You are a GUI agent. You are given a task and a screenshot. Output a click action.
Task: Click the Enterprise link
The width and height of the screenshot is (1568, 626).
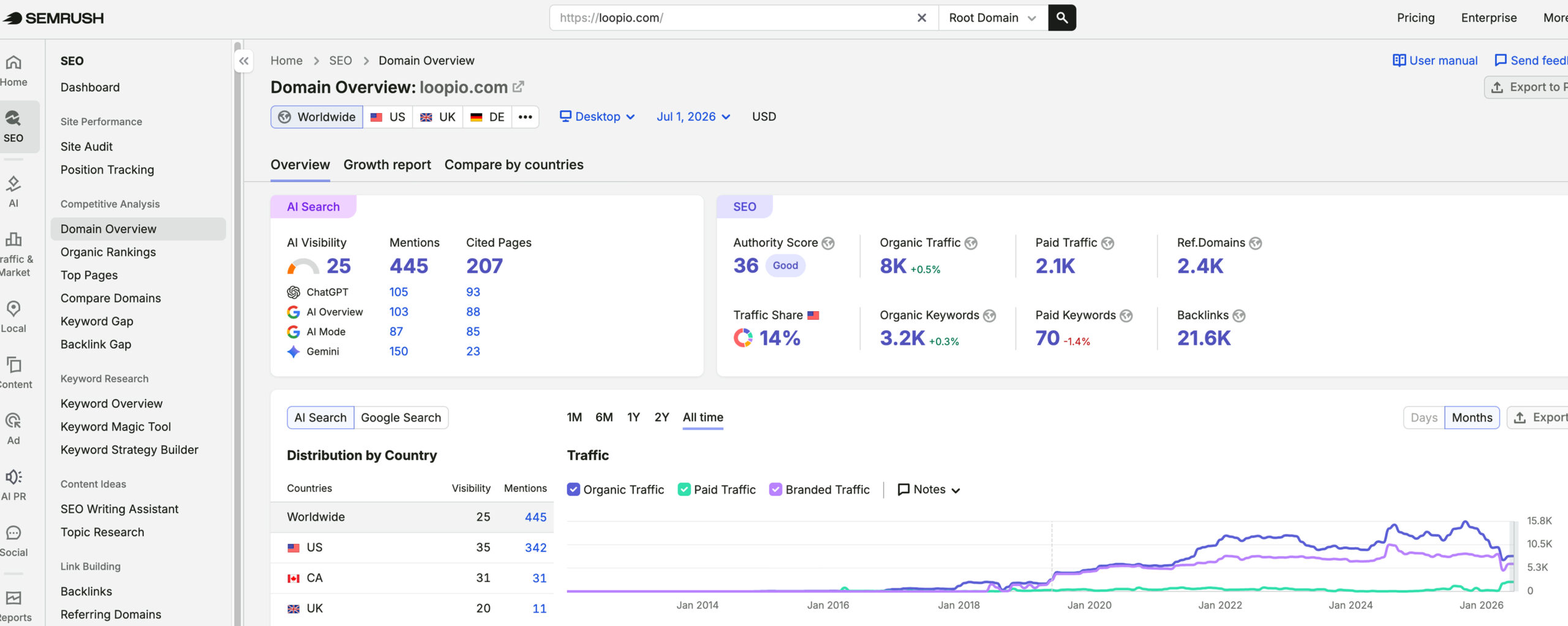[1489, 18]
